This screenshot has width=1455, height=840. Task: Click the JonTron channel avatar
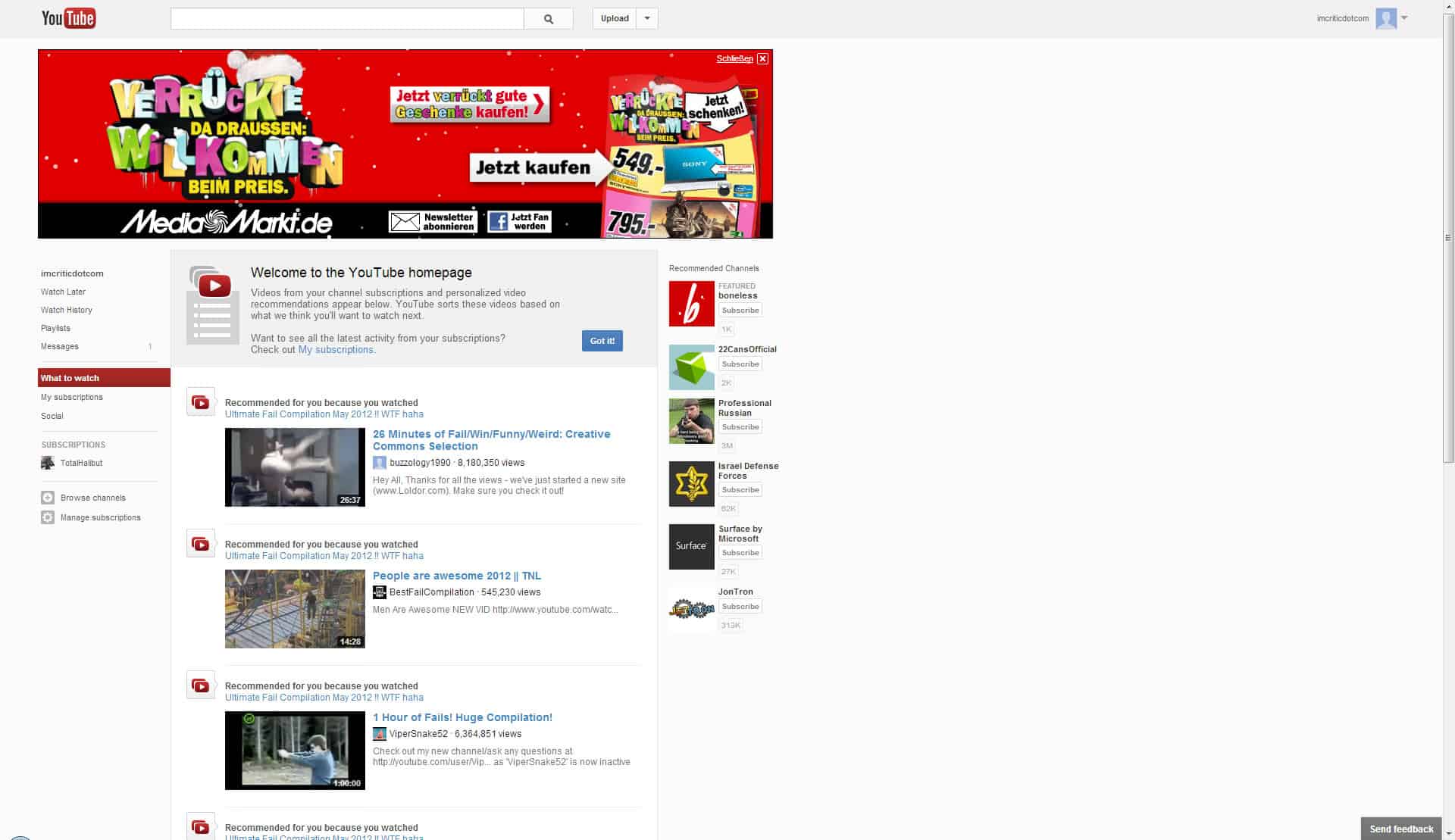[691, 609]
